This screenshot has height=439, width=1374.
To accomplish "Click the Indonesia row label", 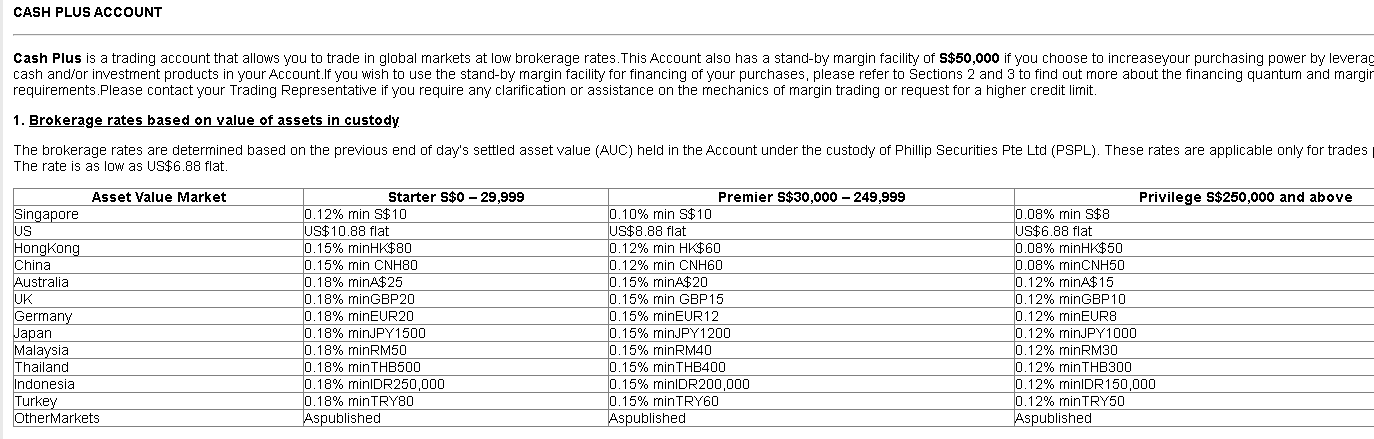I will 45,384.
